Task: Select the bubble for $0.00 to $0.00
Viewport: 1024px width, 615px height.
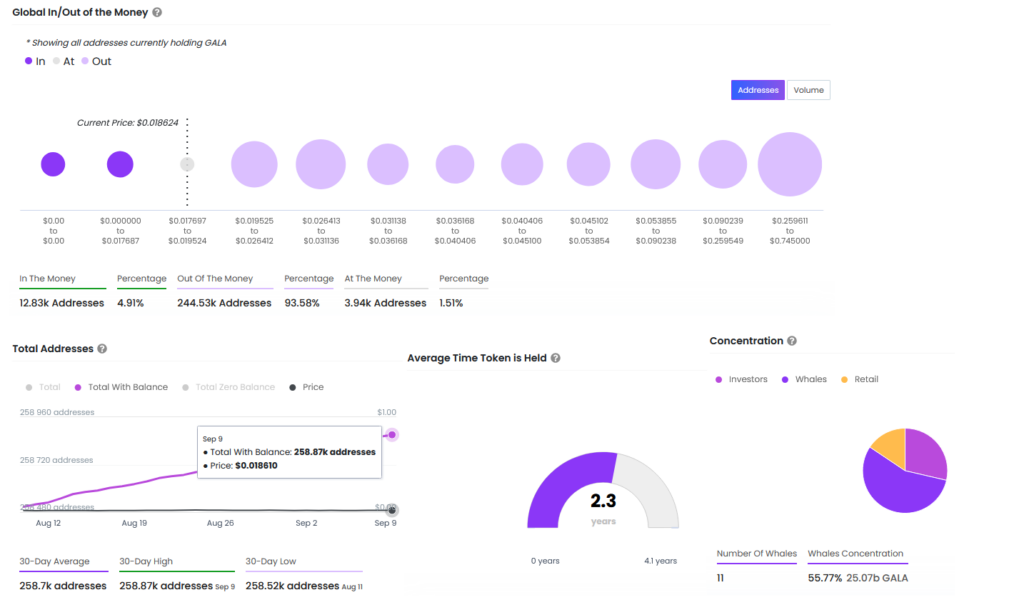Action: click(x=53, y=164)
